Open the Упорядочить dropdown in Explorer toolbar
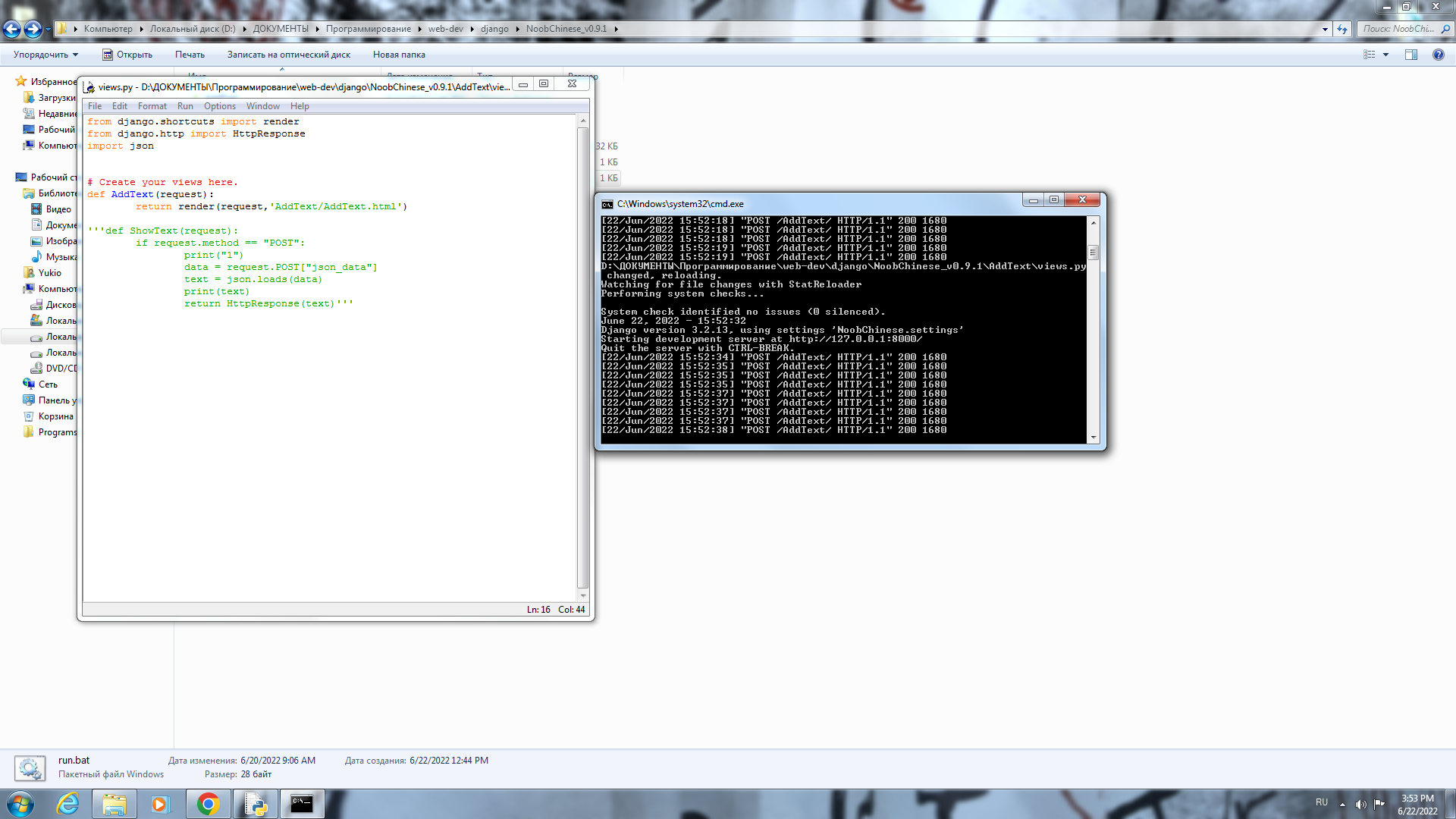 point(45,55)
